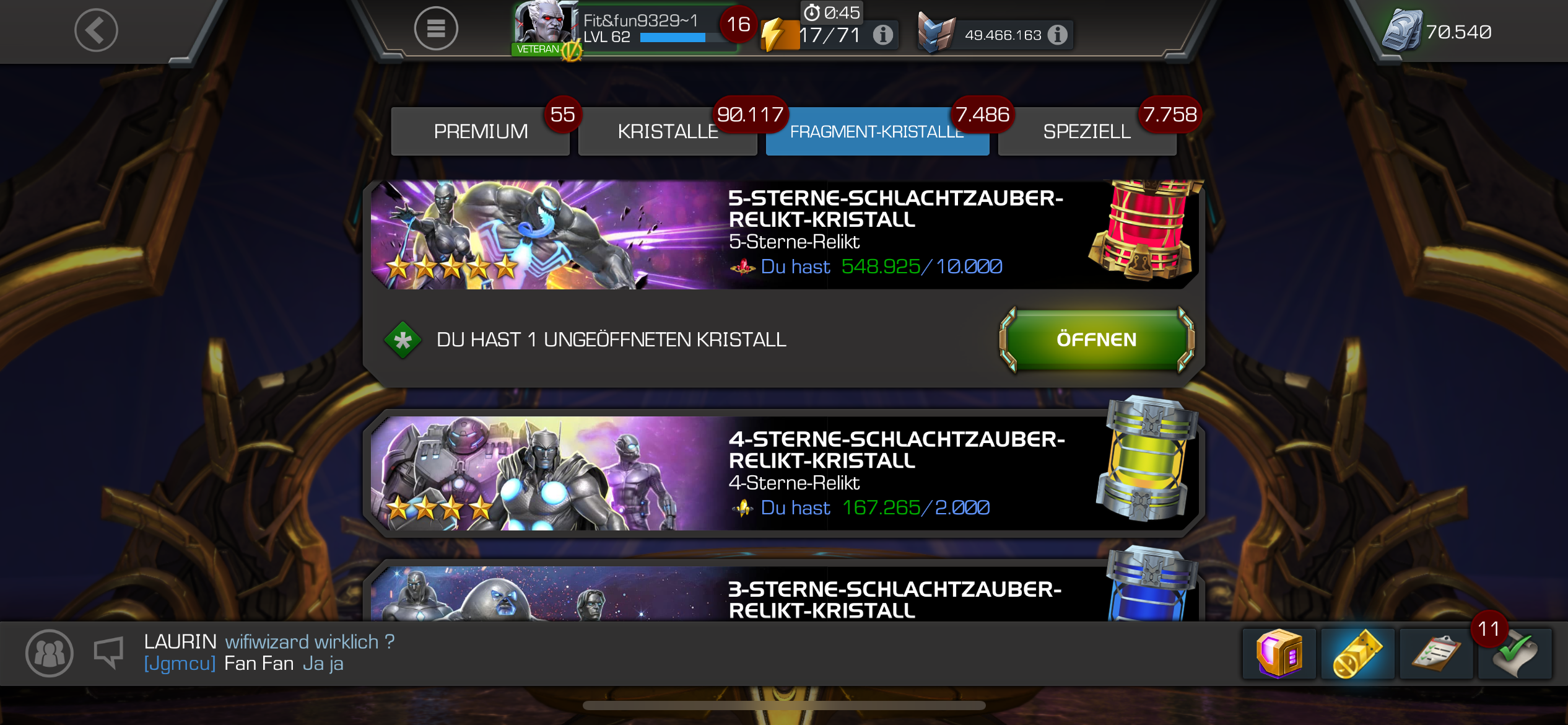1568x725 pixels.
Task: Select the FRAGMENT-KRISTALLE tab
Action: 878,131
